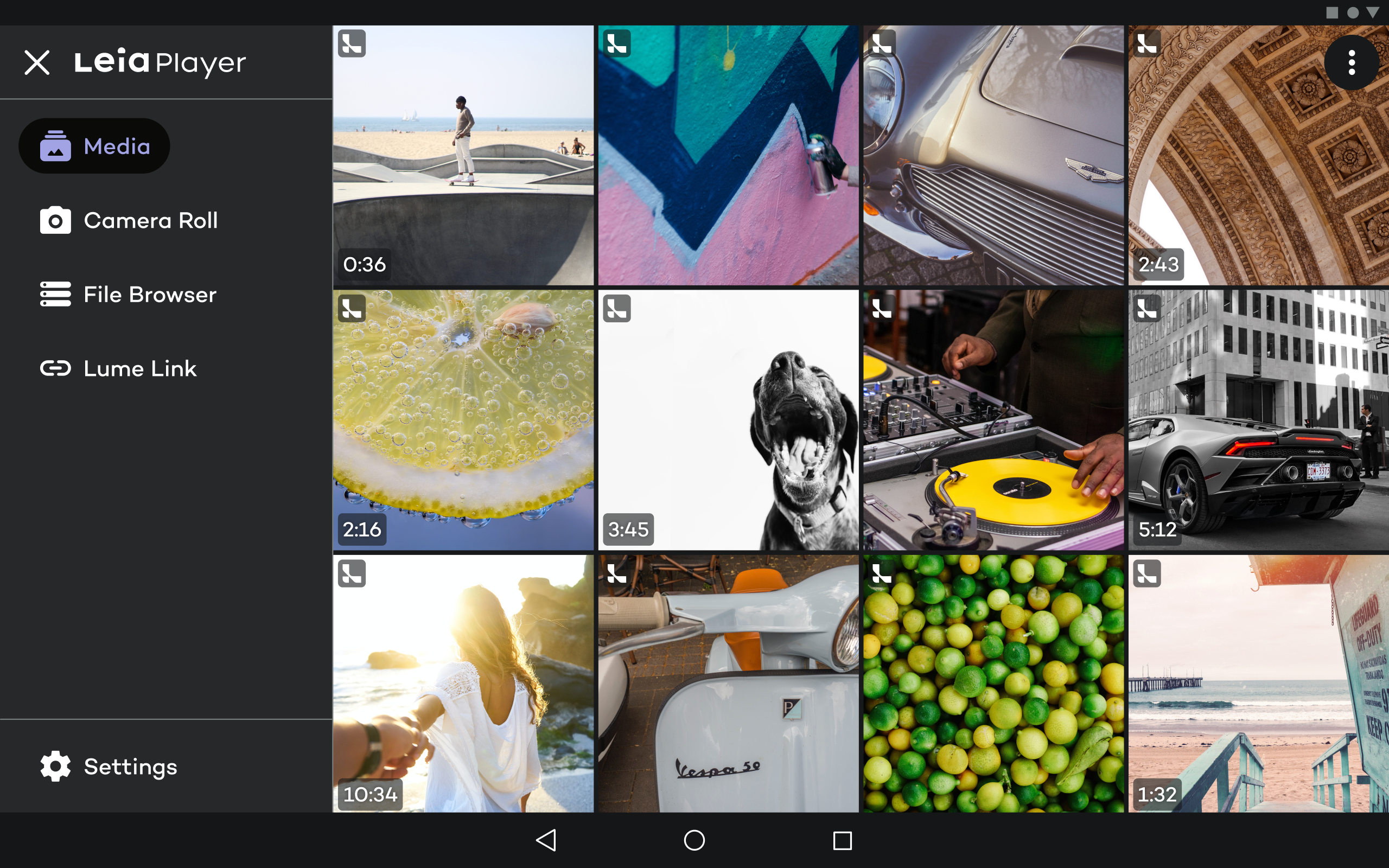Open Settings gear icon
This screenshot has width=1389, height=868.
click(x=55, y=767)
